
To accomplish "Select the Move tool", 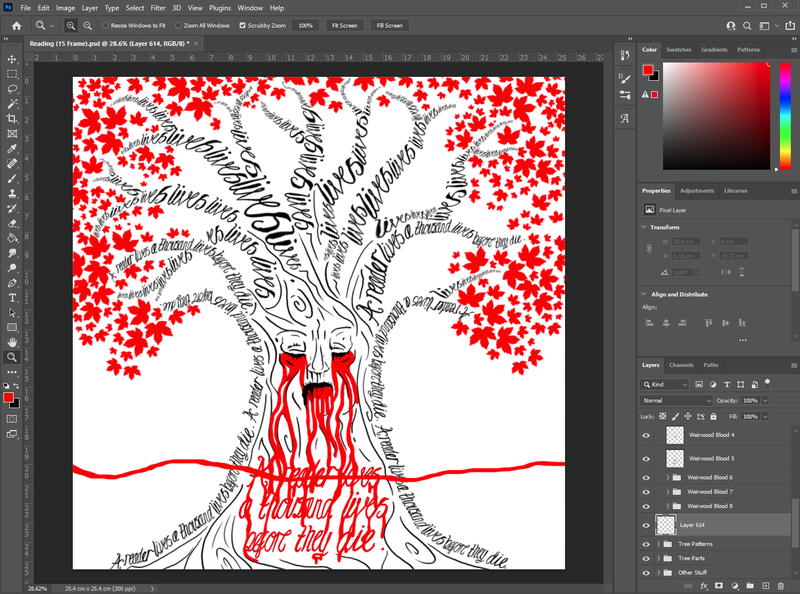I will [x=13, y=59].
